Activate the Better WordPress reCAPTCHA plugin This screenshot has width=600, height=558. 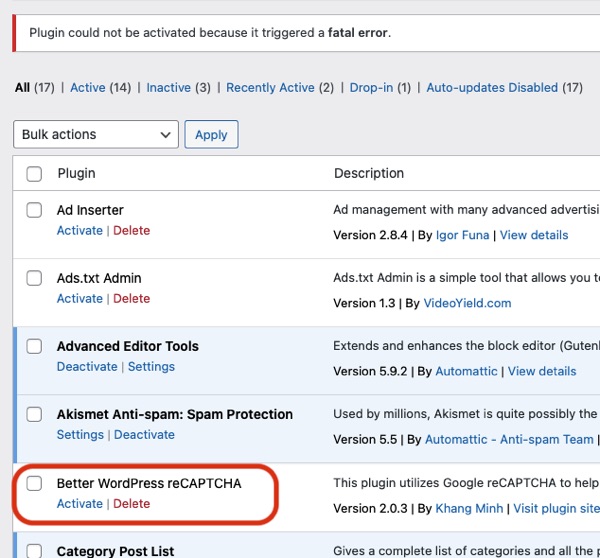tap(80, 504)
